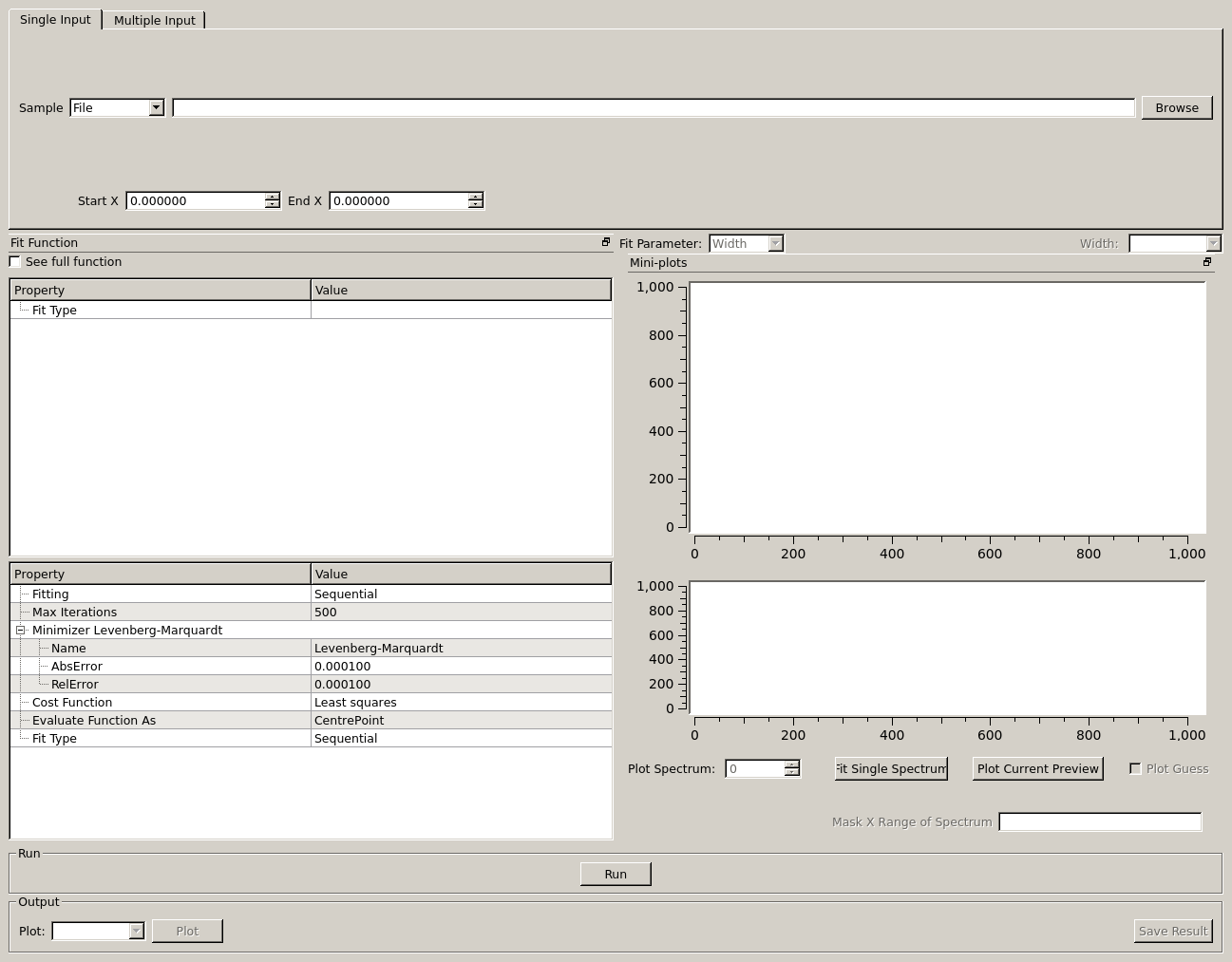Screen dimensions: 1232x962
Task: Enable the See full function checkbox
Action: click(x=15, y=262)
